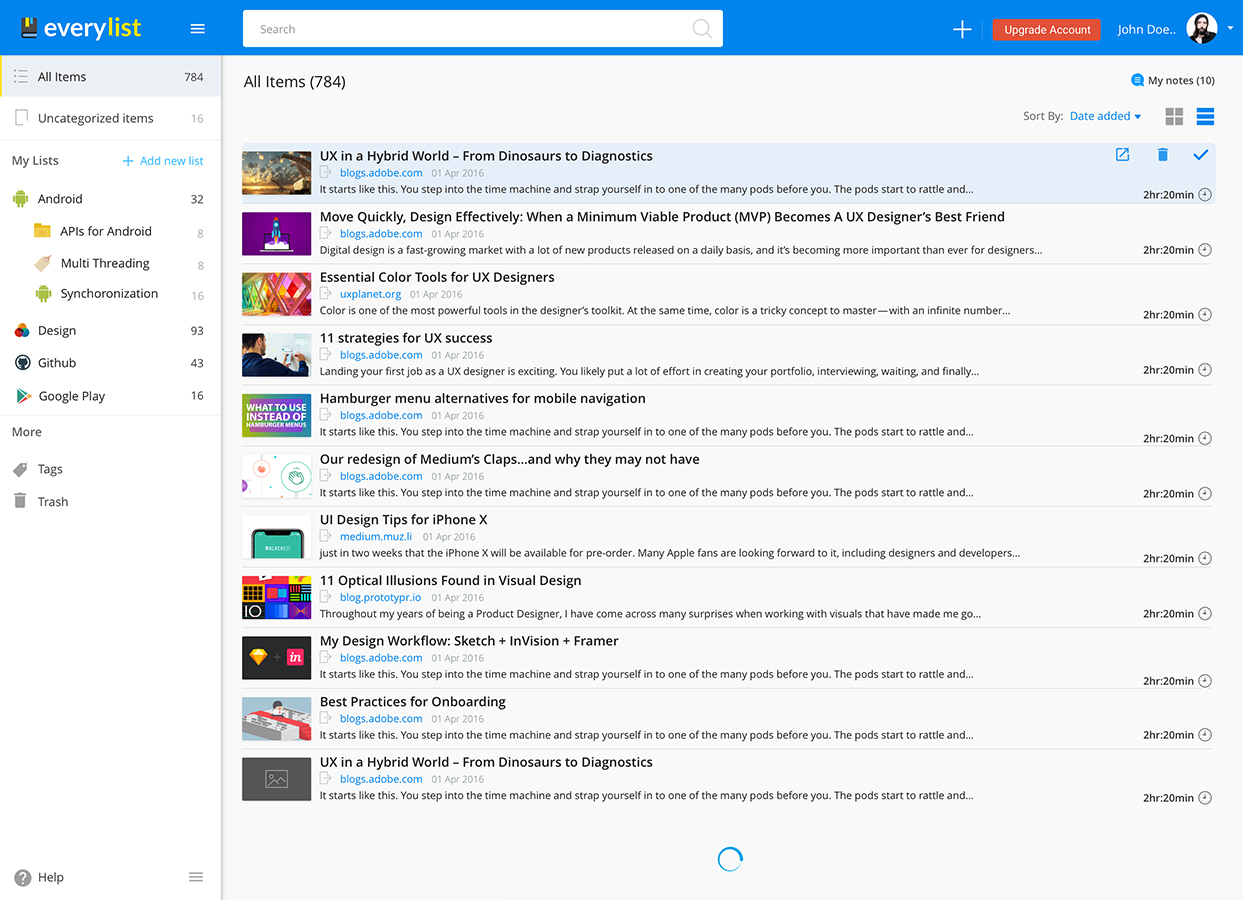This screenshot has width=1243, height=900.
Task: Switch to grid view layout
Action: click(x=1174, y=117)
